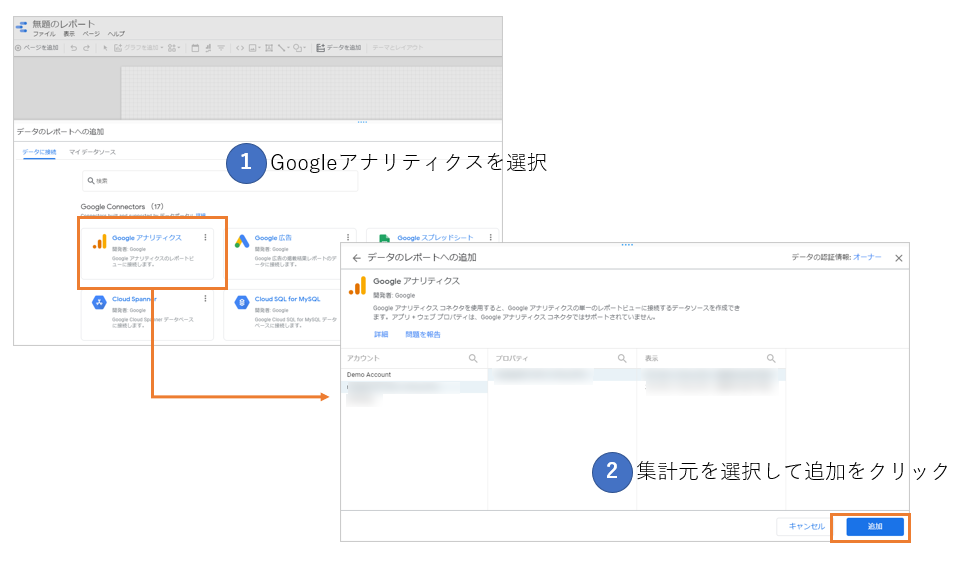Open the ヘルプ menu
Screen dimensions: 956x563
click(x=116, y=34)
